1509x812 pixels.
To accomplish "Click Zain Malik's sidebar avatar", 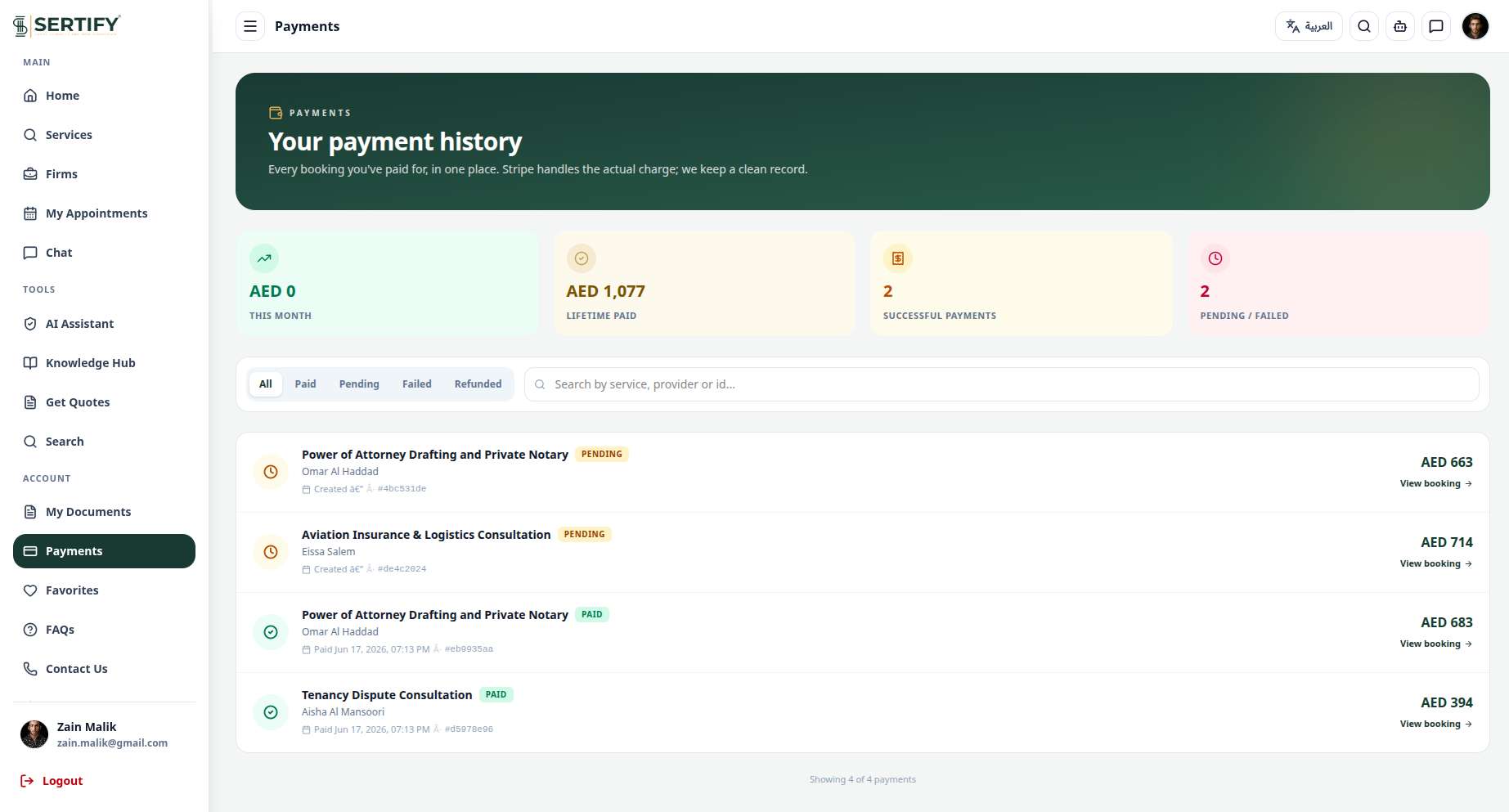I will 34,734.
